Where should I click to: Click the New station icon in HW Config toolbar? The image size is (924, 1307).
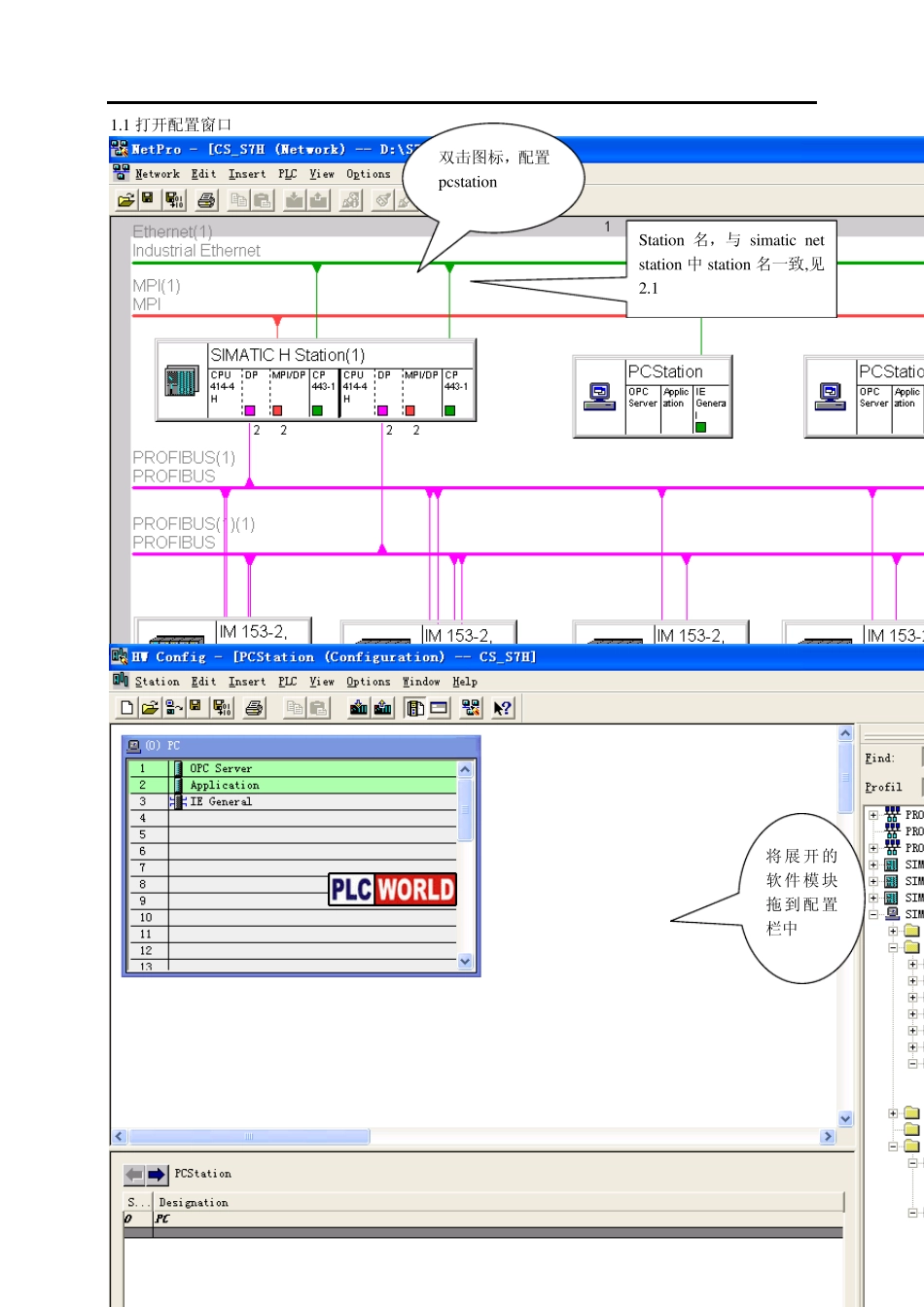pos(126,708)
